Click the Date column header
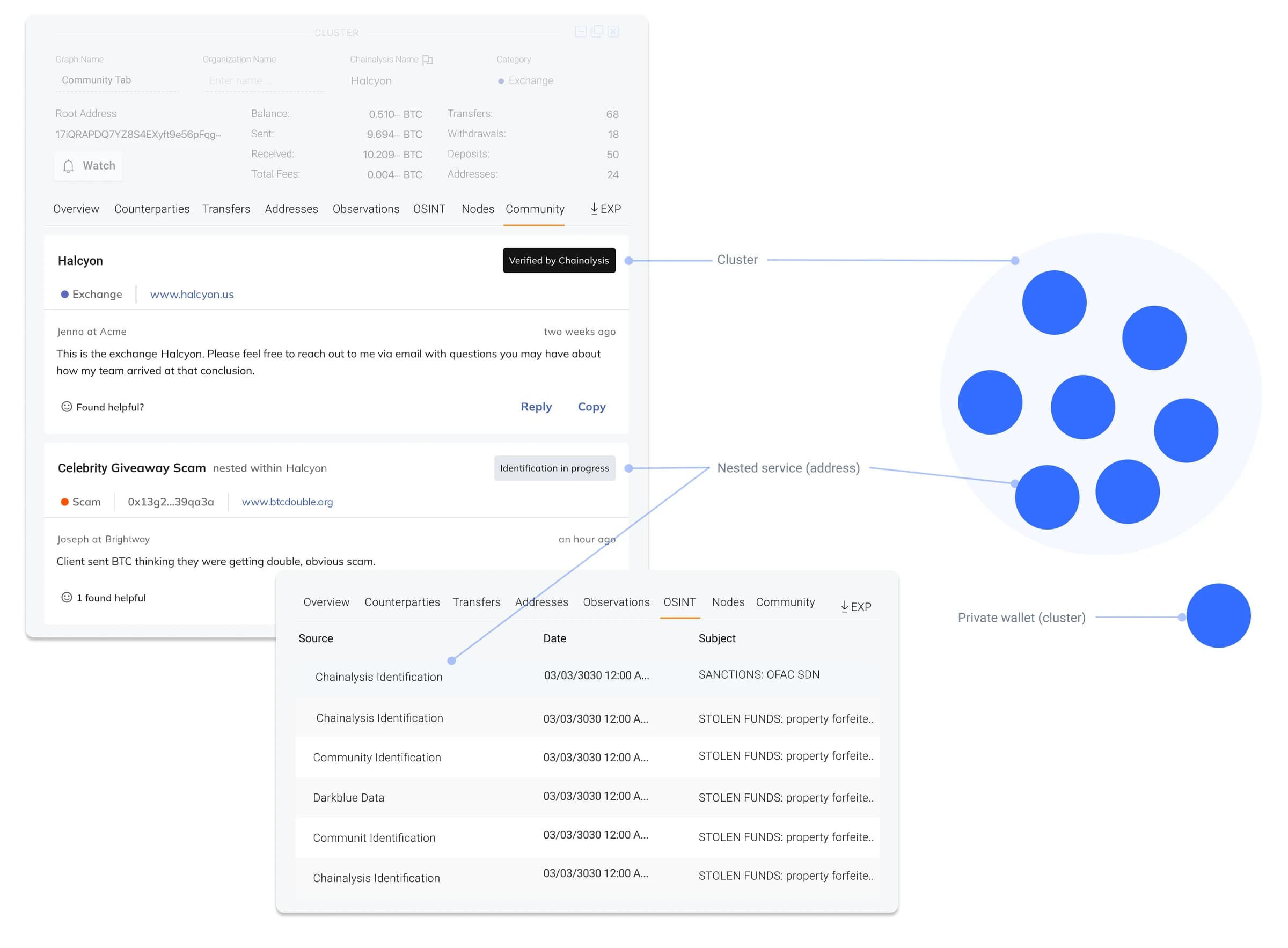Screen dimensions: 1288x948 (x=554, y=638)
